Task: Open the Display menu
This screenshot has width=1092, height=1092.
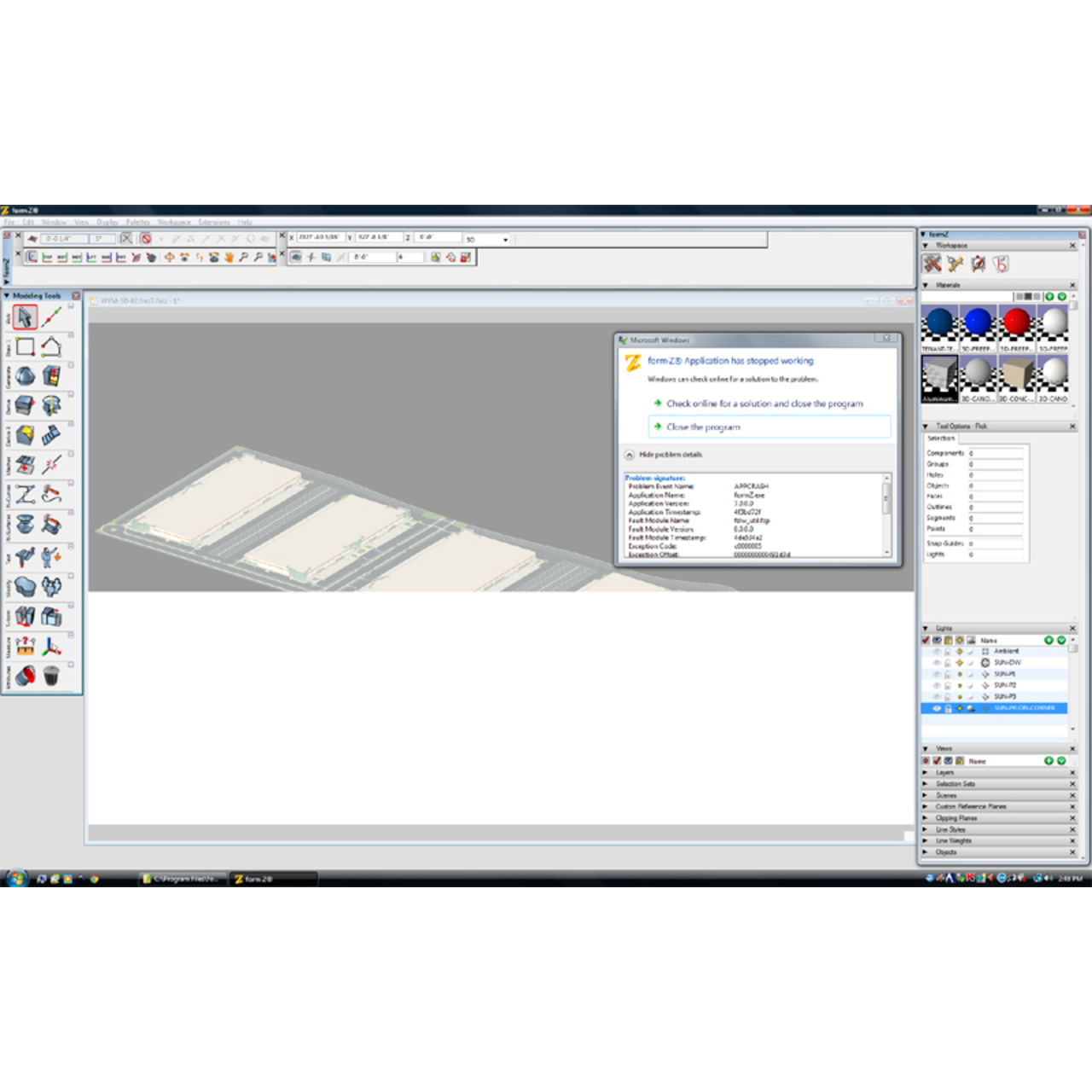Action: 107,222
